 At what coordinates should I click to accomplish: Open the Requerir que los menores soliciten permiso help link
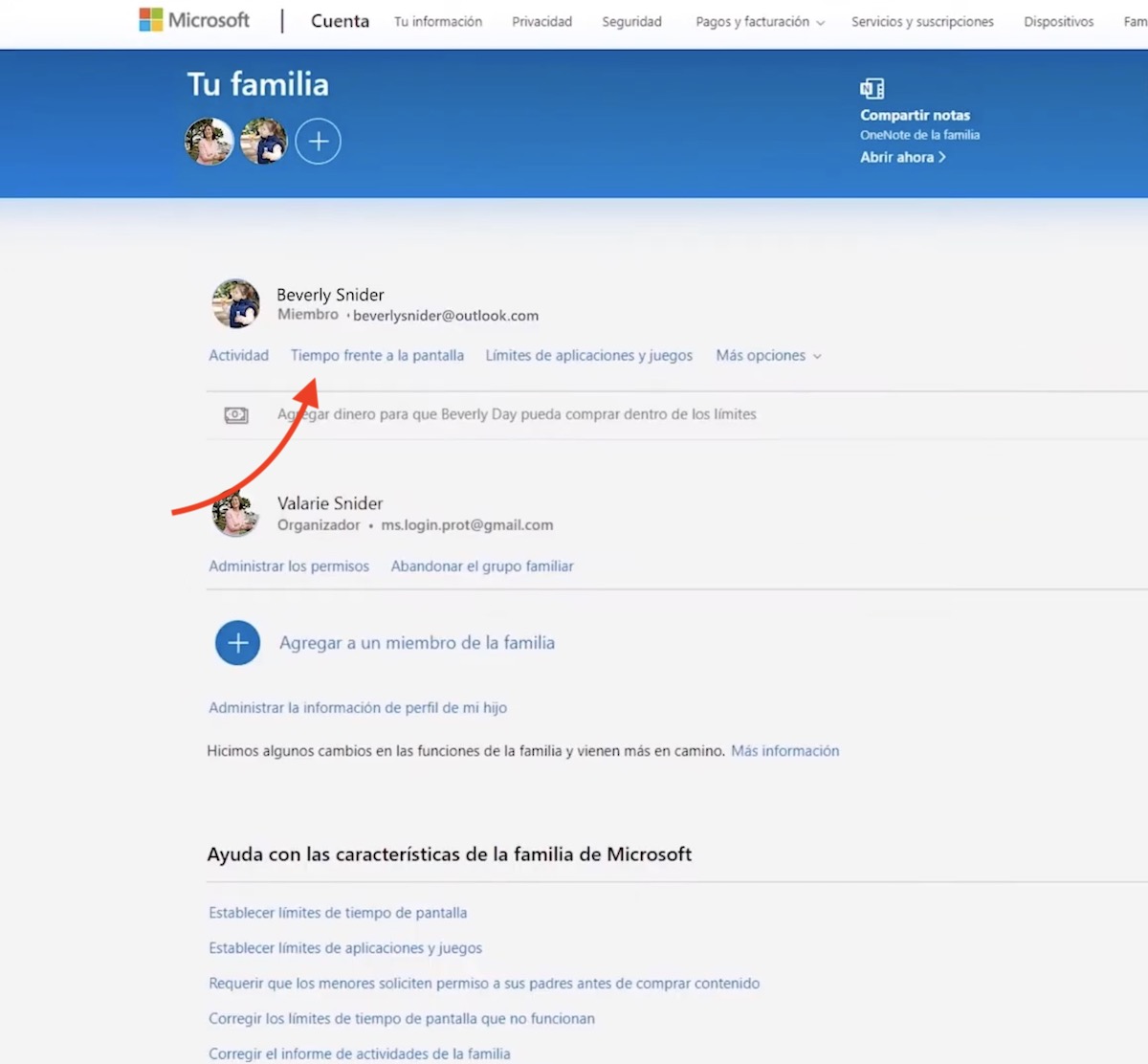[484, 984]
